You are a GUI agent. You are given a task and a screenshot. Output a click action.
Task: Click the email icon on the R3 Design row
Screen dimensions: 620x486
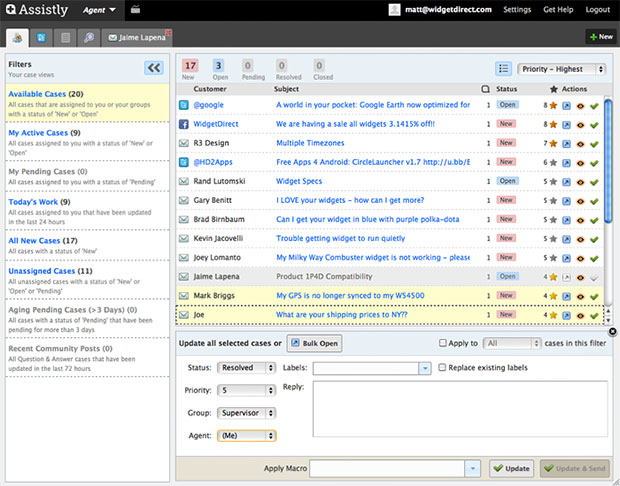[x=183, y=143]
